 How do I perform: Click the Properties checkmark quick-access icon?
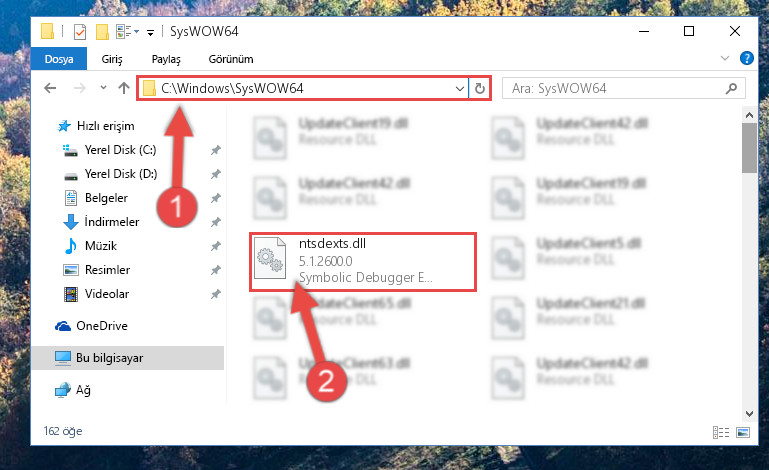pyautogui.click(x=80, y=32)
